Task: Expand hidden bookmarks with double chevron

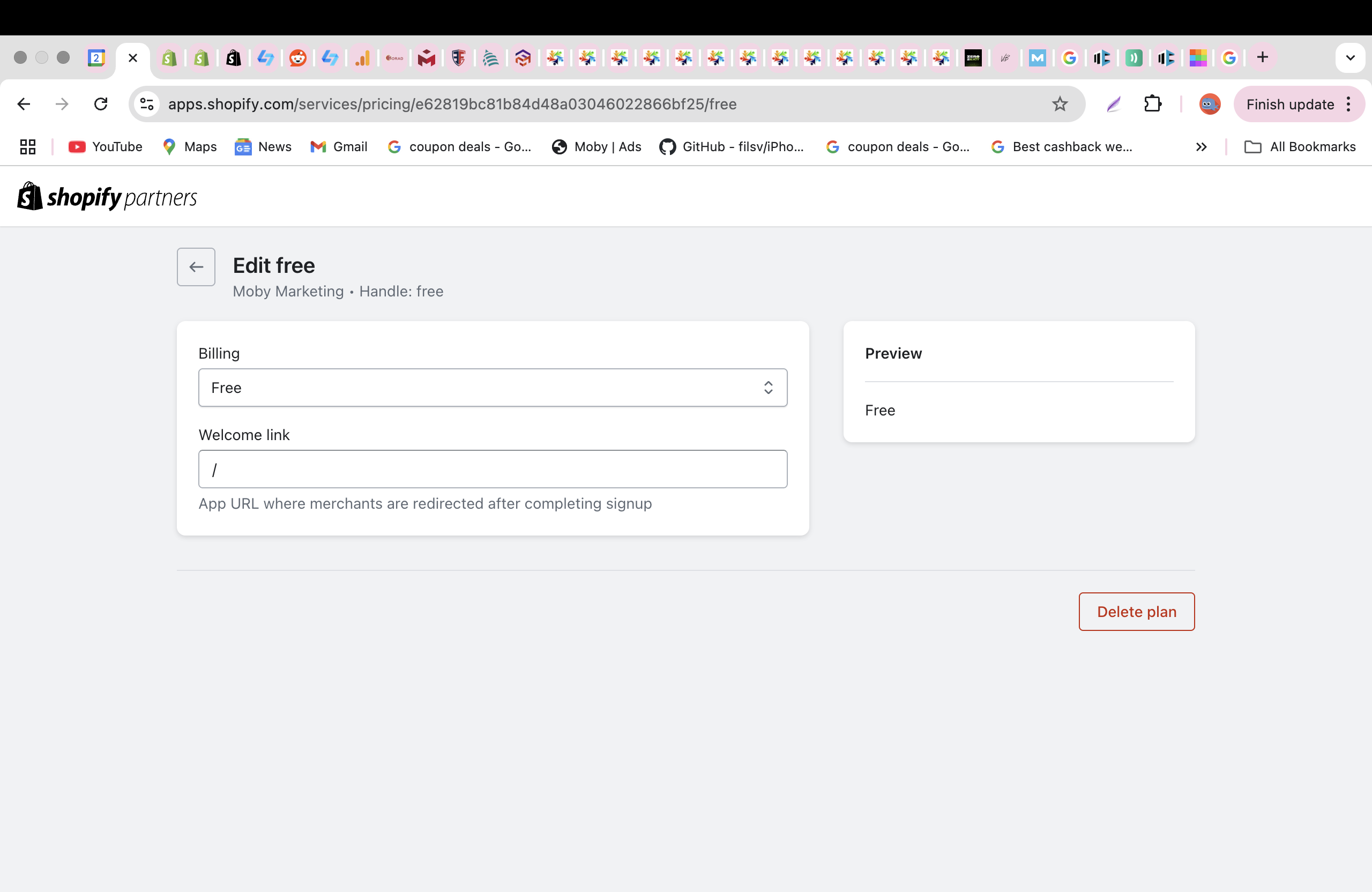Action: tap(1201, 147)
